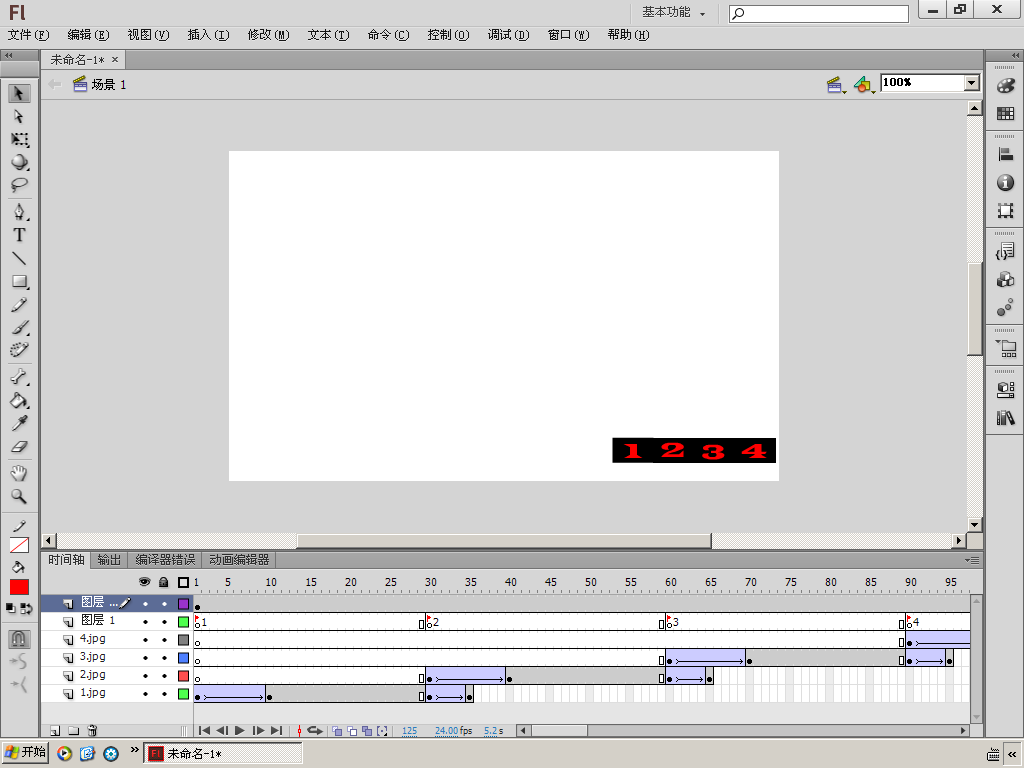Select the Selection (arrow) tool

pyautogui.click(x=19, y=93)
